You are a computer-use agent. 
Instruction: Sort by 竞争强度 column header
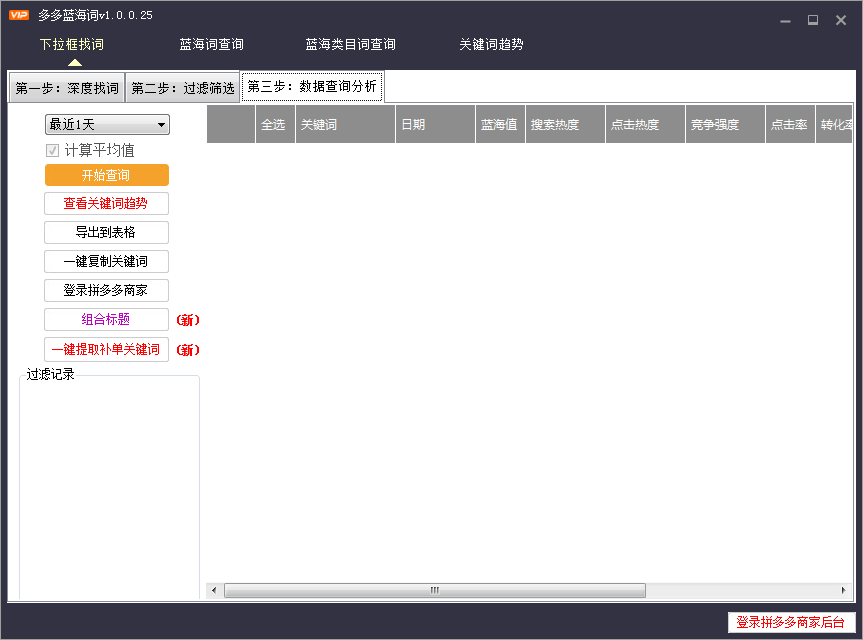[725, 124]
